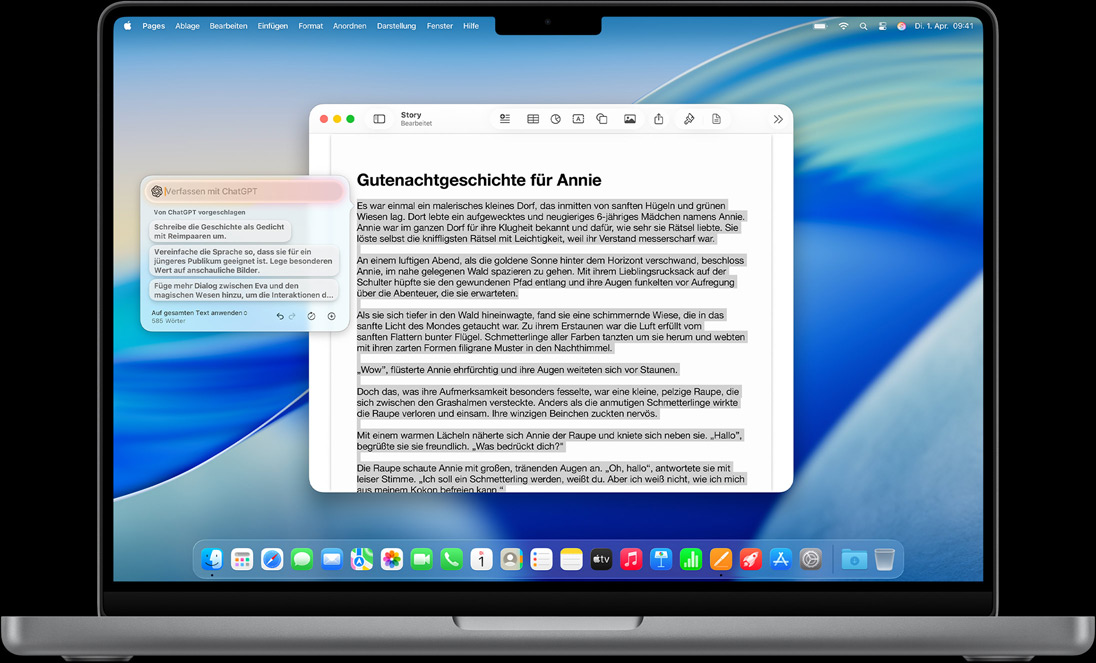Toggle the page thumbnails sidebar icon
1096x663 pixels.
[x=379, y=118]
